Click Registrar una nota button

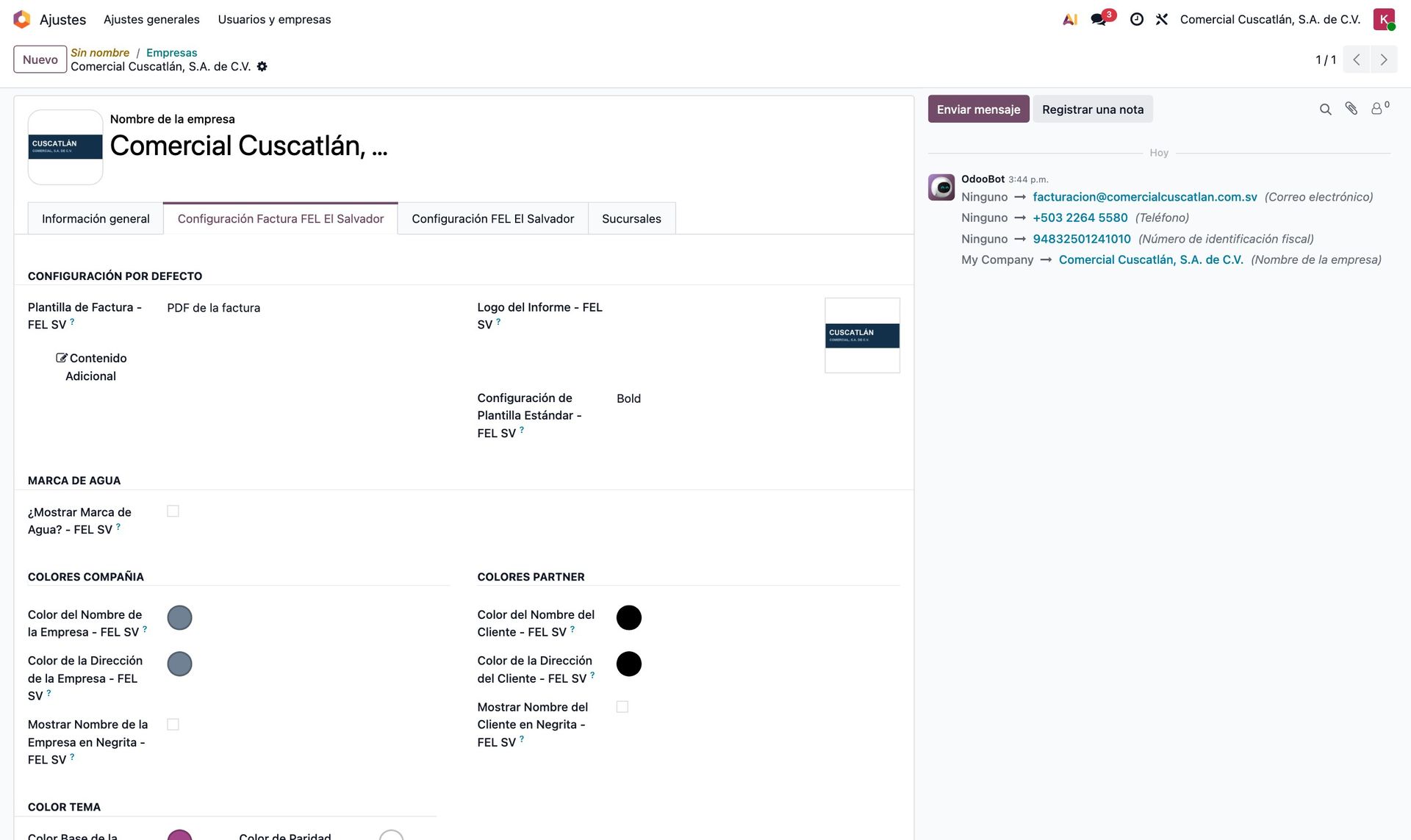[1093, 109]
